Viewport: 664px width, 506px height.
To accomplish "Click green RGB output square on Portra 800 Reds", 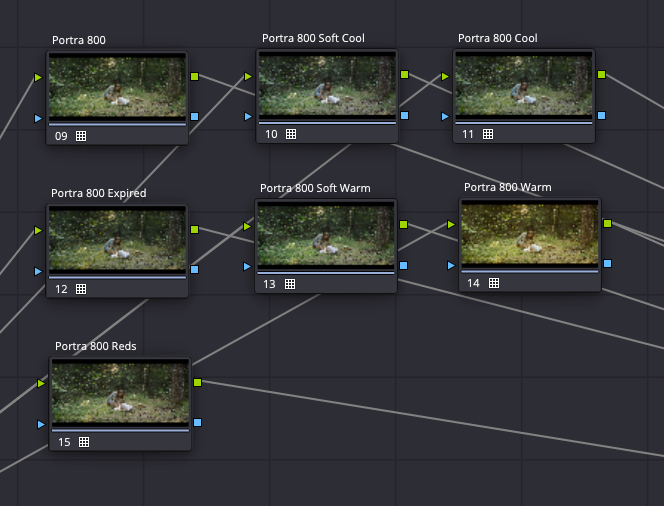I will click(x=197, y=382).
